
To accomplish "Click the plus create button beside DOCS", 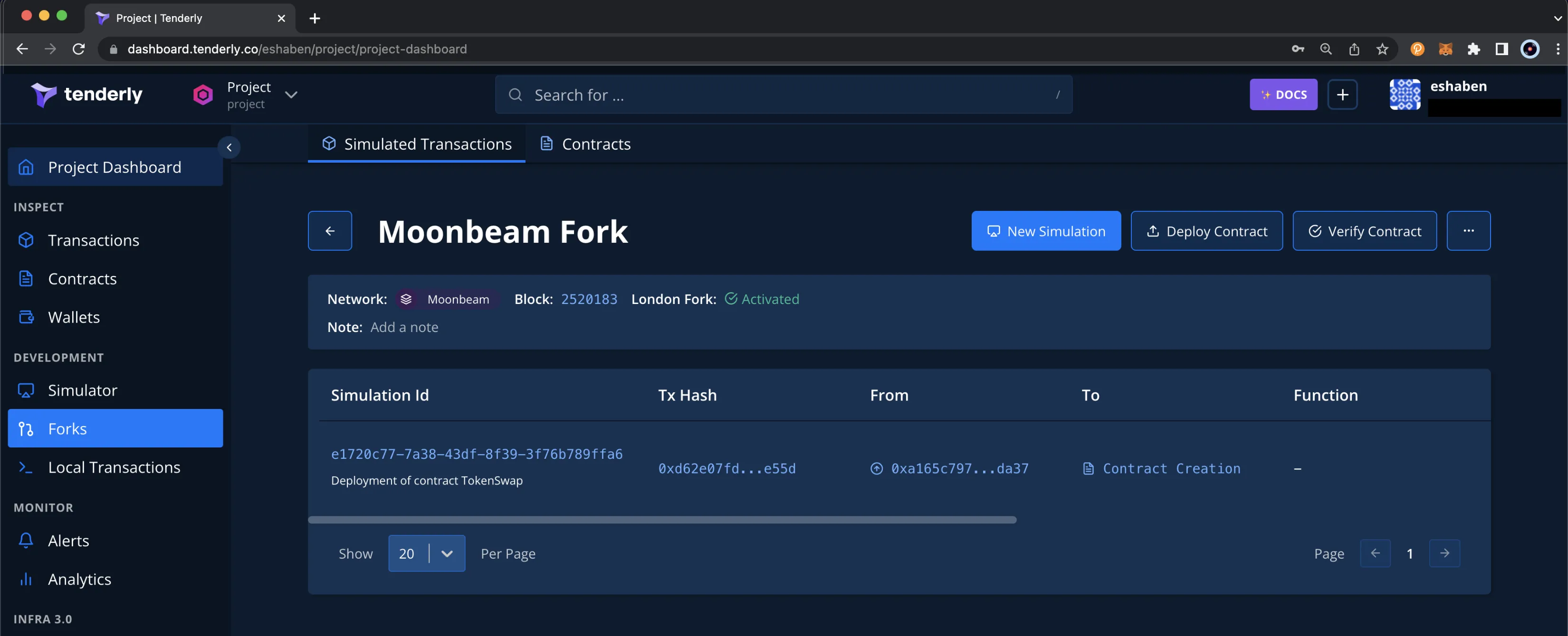I will pos(1342,95).
